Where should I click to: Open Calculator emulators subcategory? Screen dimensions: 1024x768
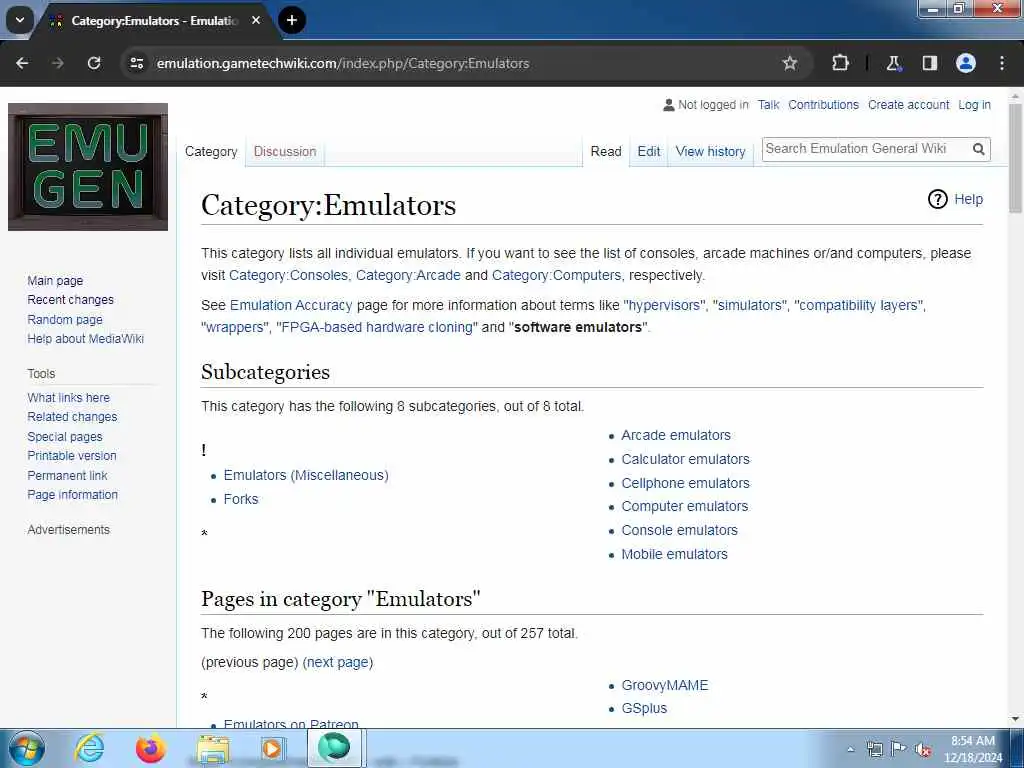(685, 460)
